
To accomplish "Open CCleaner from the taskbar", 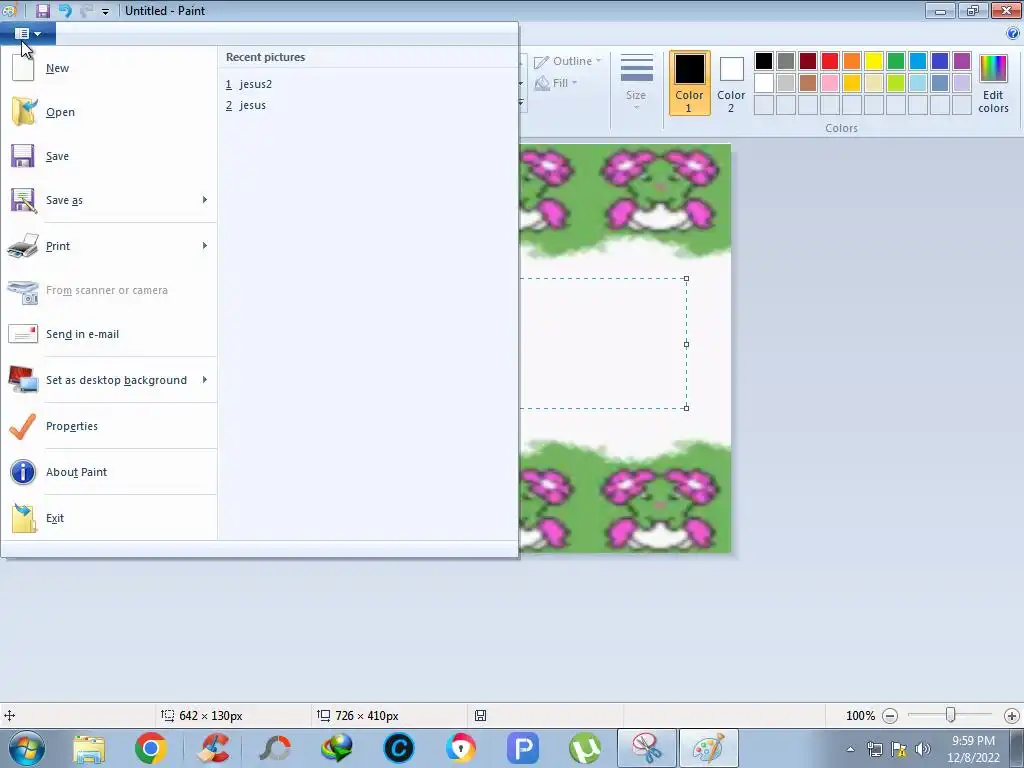I will 213,748.
